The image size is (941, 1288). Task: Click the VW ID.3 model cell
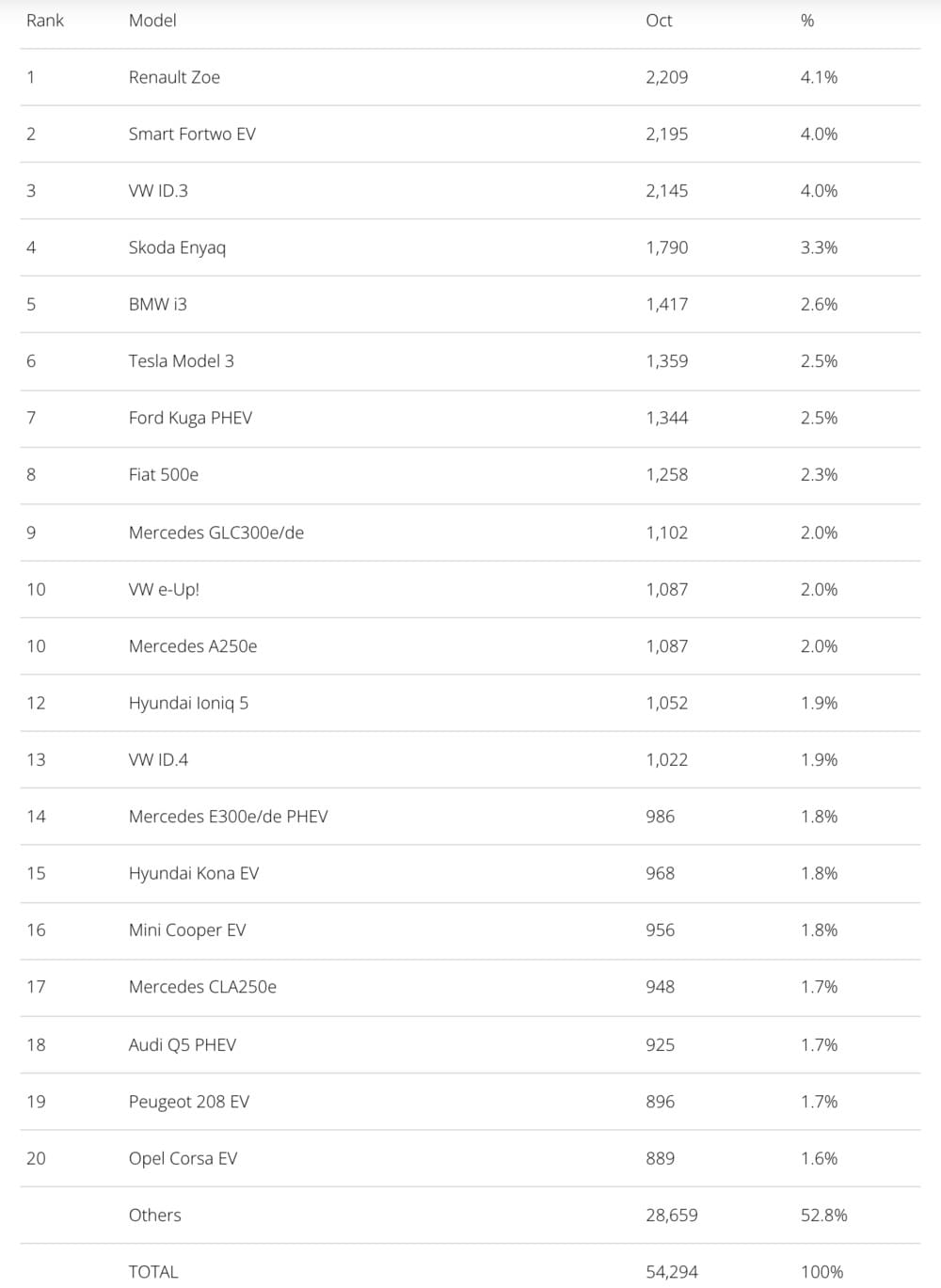pyautogui.click(x=158, y=191)
